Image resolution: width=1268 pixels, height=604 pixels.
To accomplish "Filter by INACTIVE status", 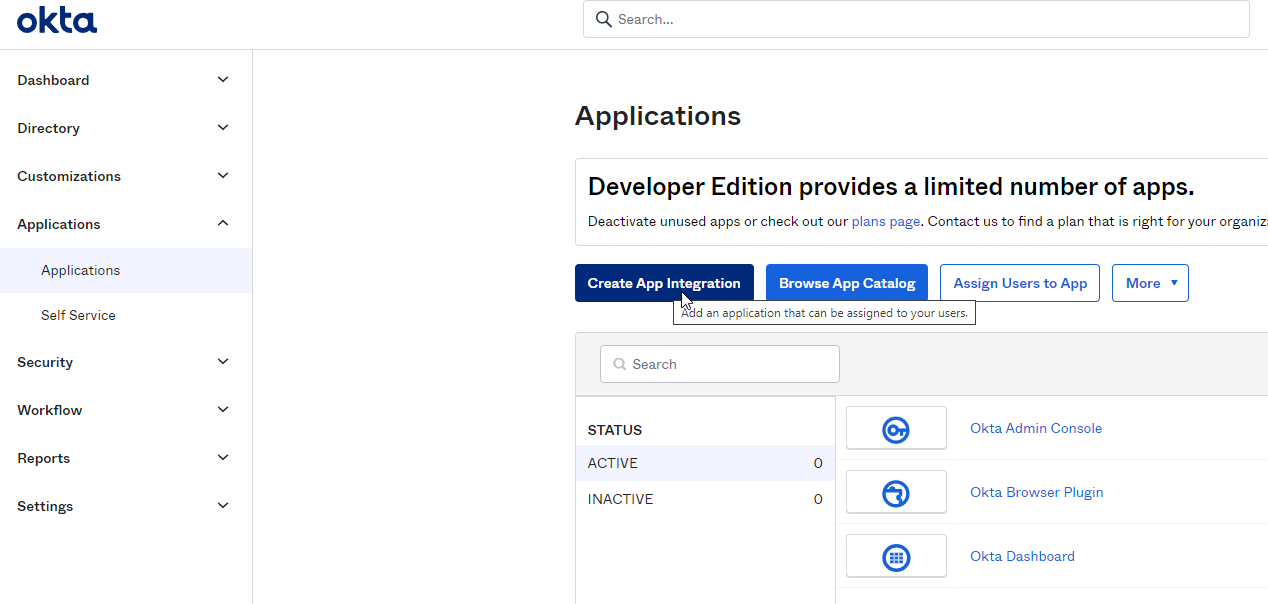I will click(x=620, y=499).
